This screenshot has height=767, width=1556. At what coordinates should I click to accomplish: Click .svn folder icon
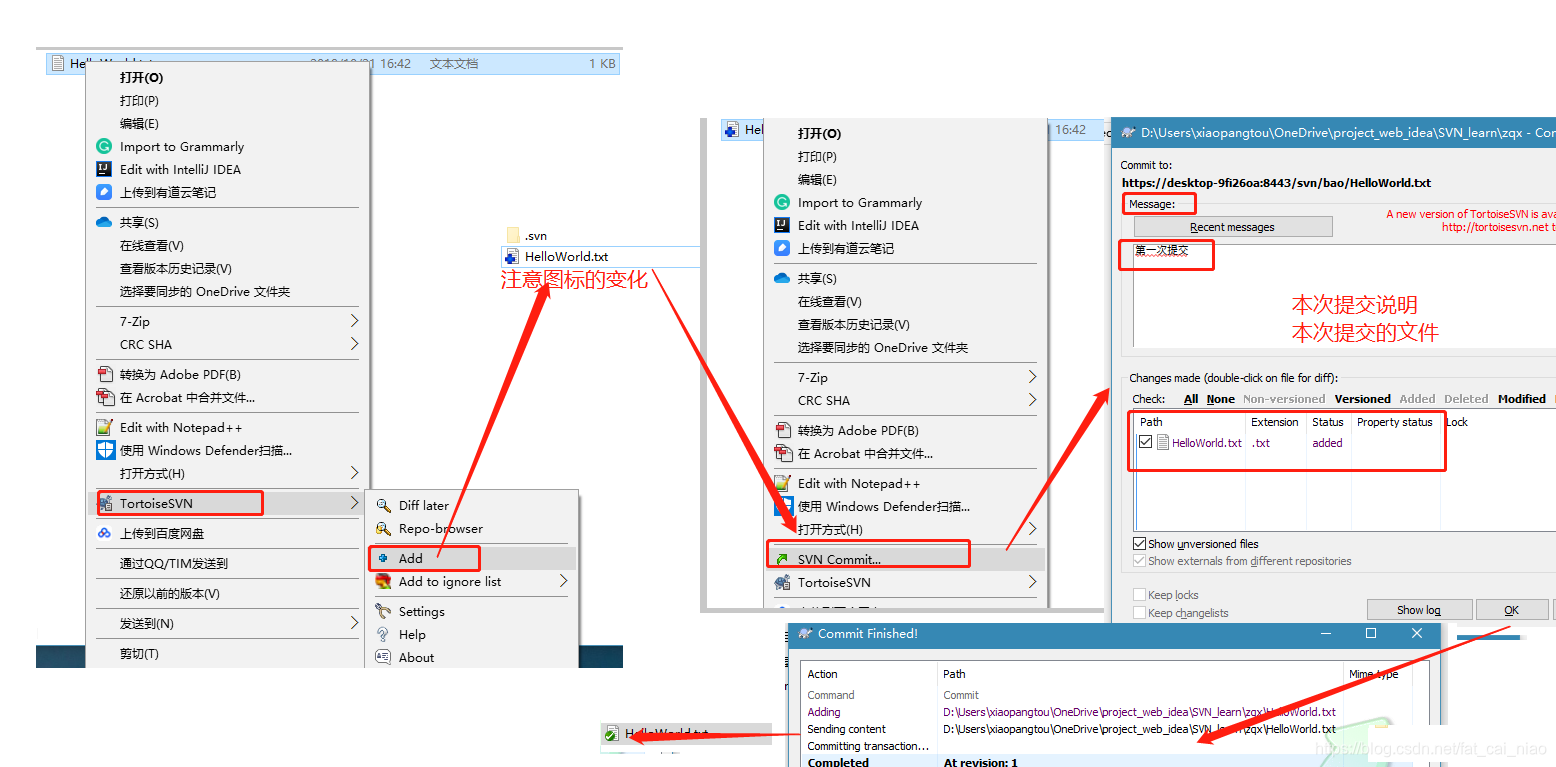(x=513, y=235)
